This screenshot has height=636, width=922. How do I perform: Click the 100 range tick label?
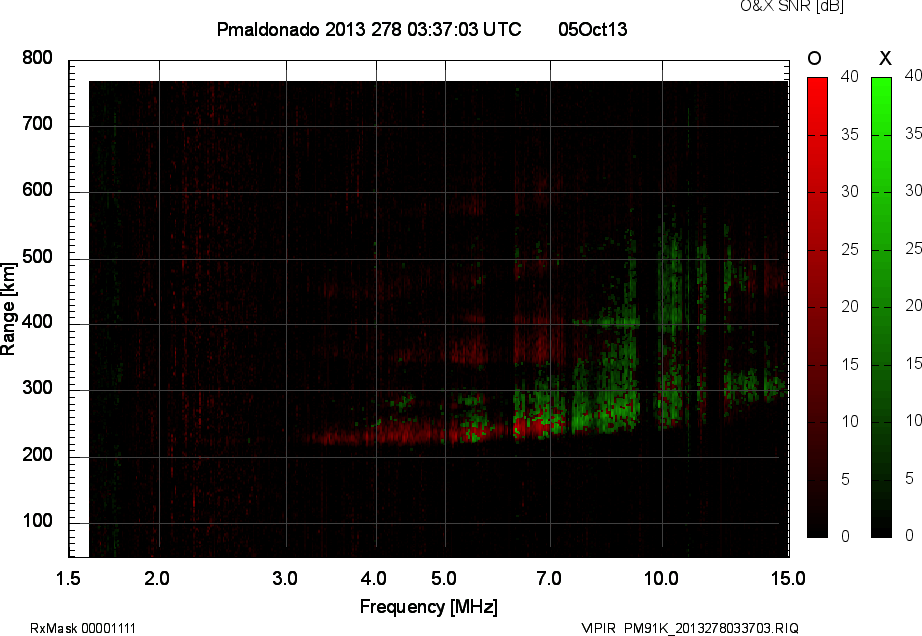coord(37,520)
